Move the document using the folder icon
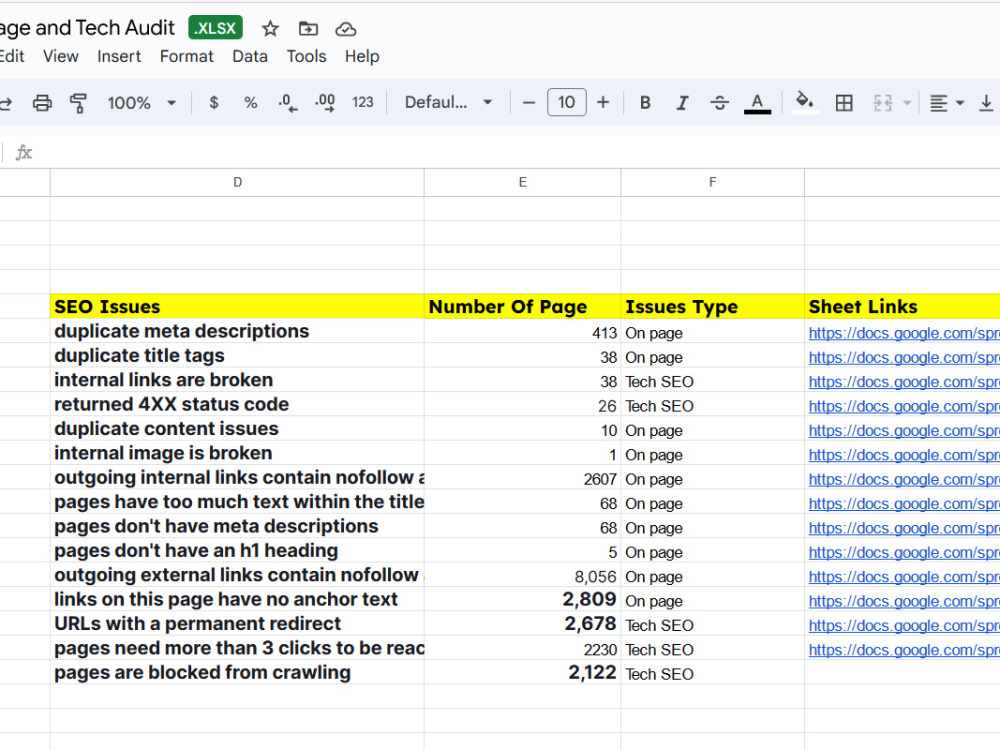The image size is (1000, 750). [x=308, y=29]
